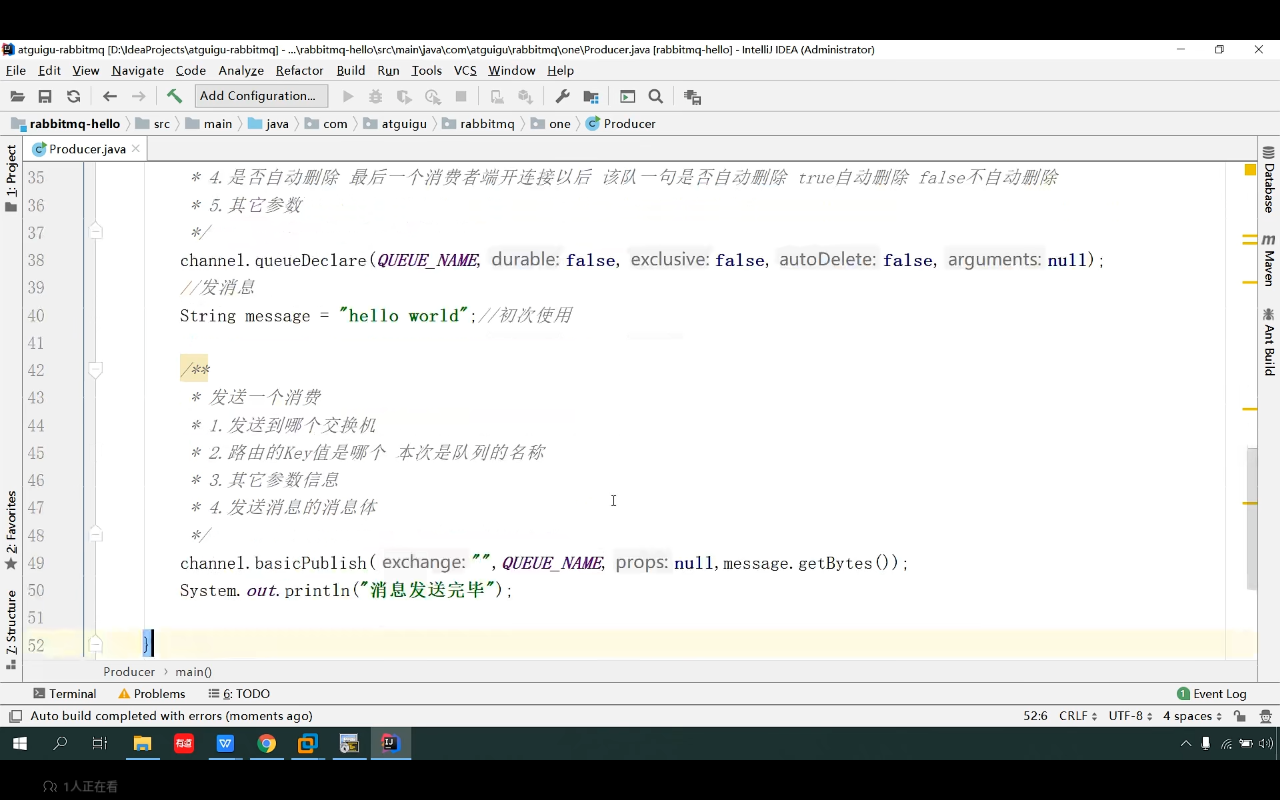Screen dimensions: 1280x800
Task: Open the Event Log panel
Action: tap(1212, 693)
